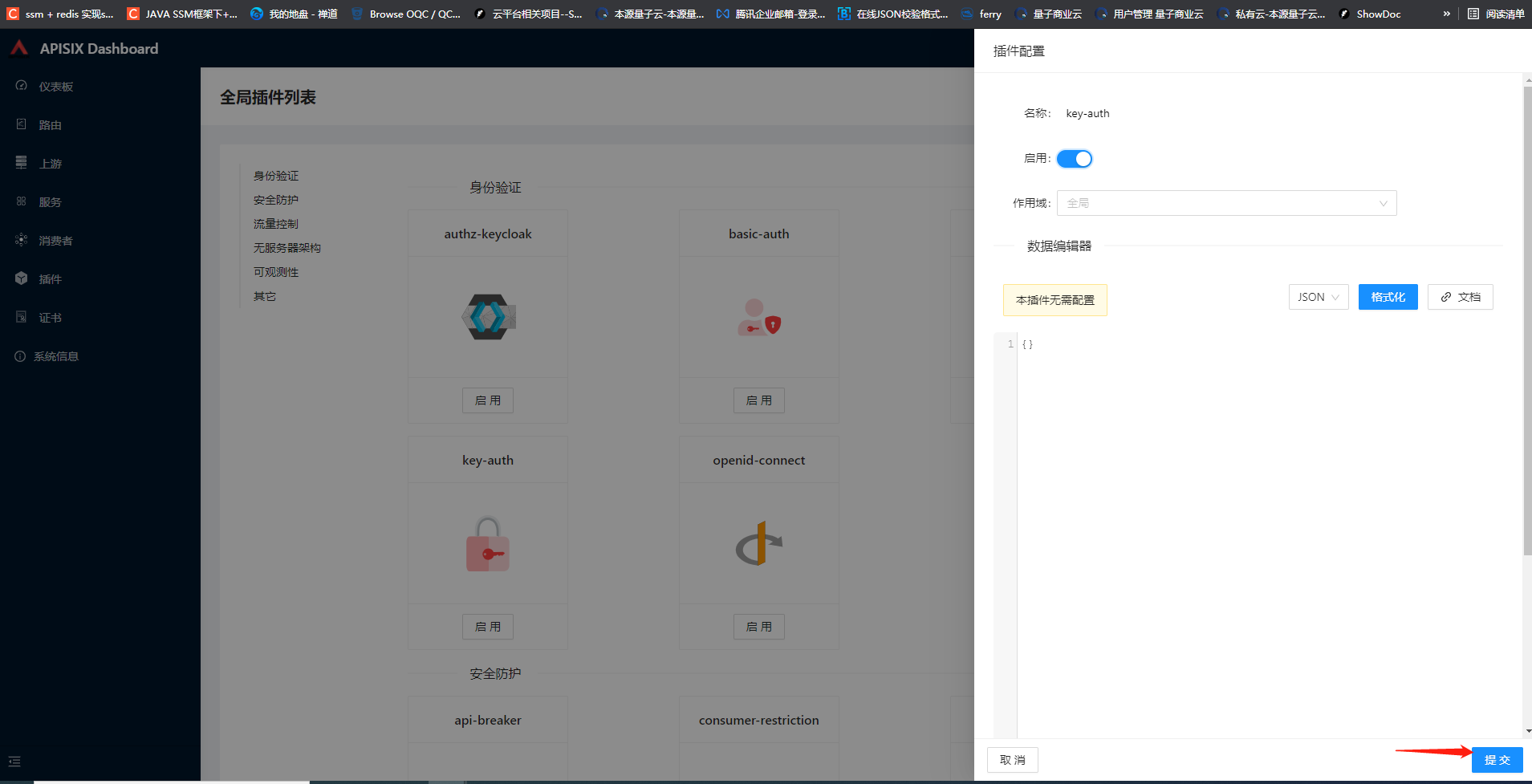This screenshot has width=1532, height=784.
Task: Jump to 可观测性 category anchor
Action: [276, 272]
